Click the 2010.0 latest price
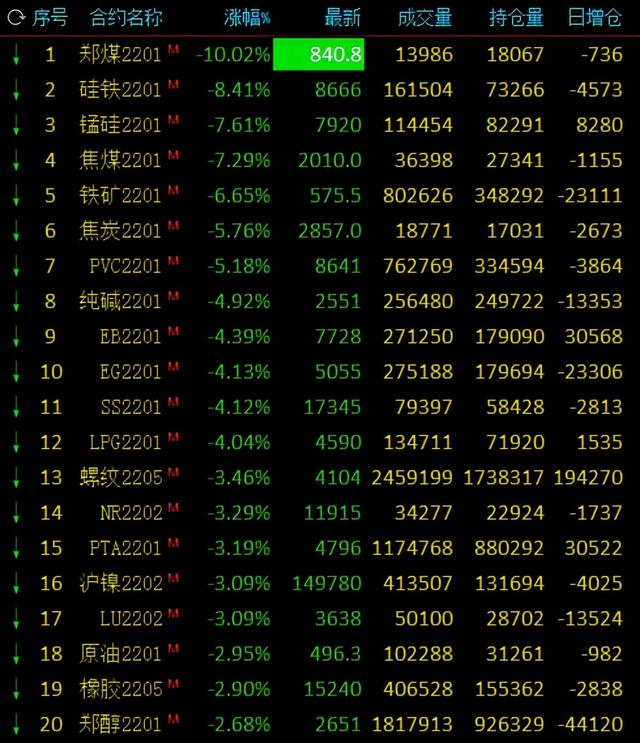Viewport: 640px width, 743px height. point(330,160)
